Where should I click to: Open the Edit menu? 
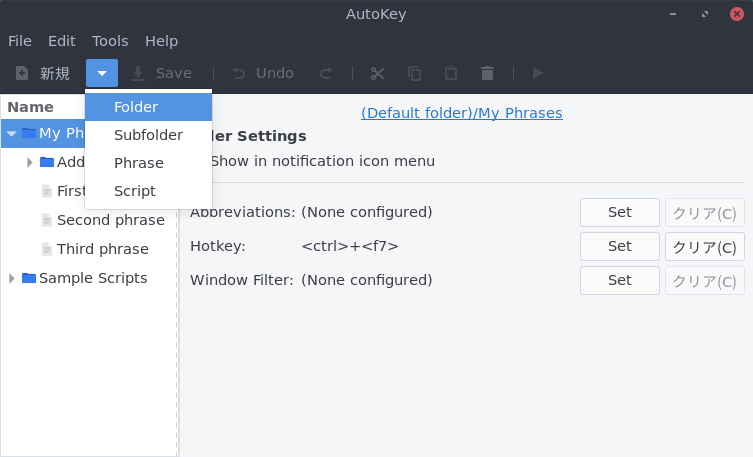[x=61, y=41]
